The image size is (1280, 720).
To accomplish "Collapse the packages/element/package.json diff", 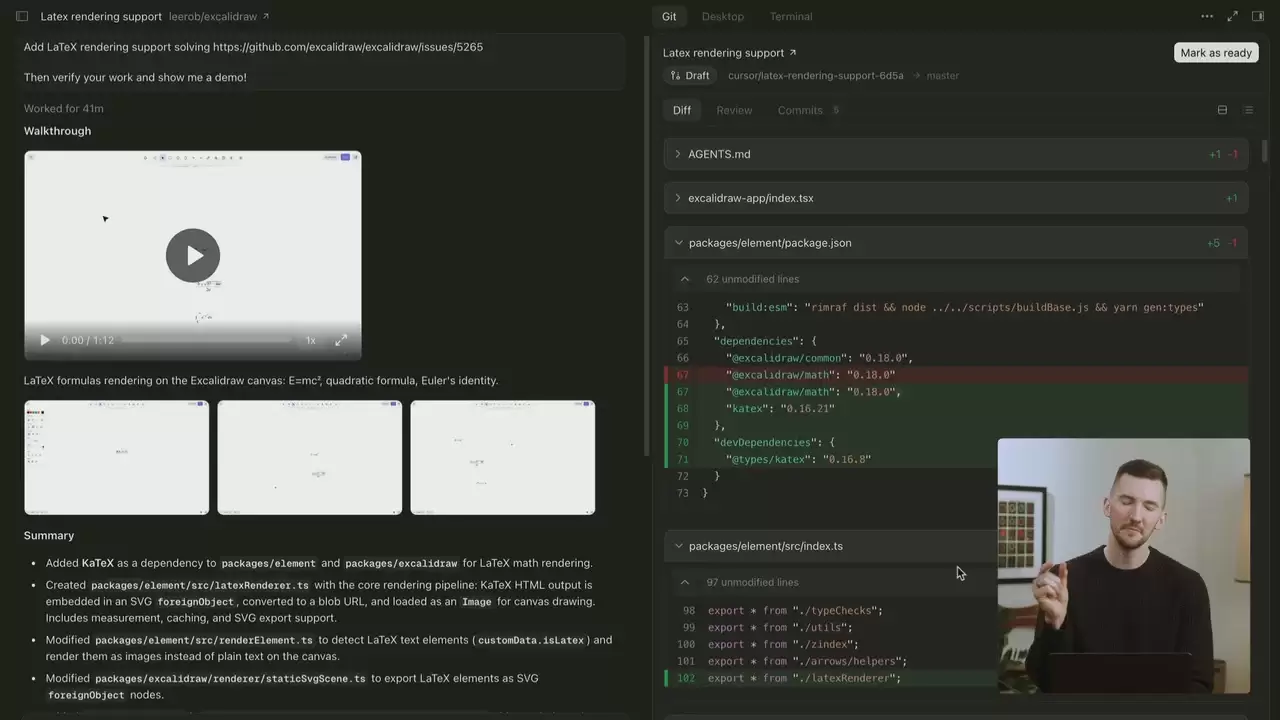I will coord(956,243).
